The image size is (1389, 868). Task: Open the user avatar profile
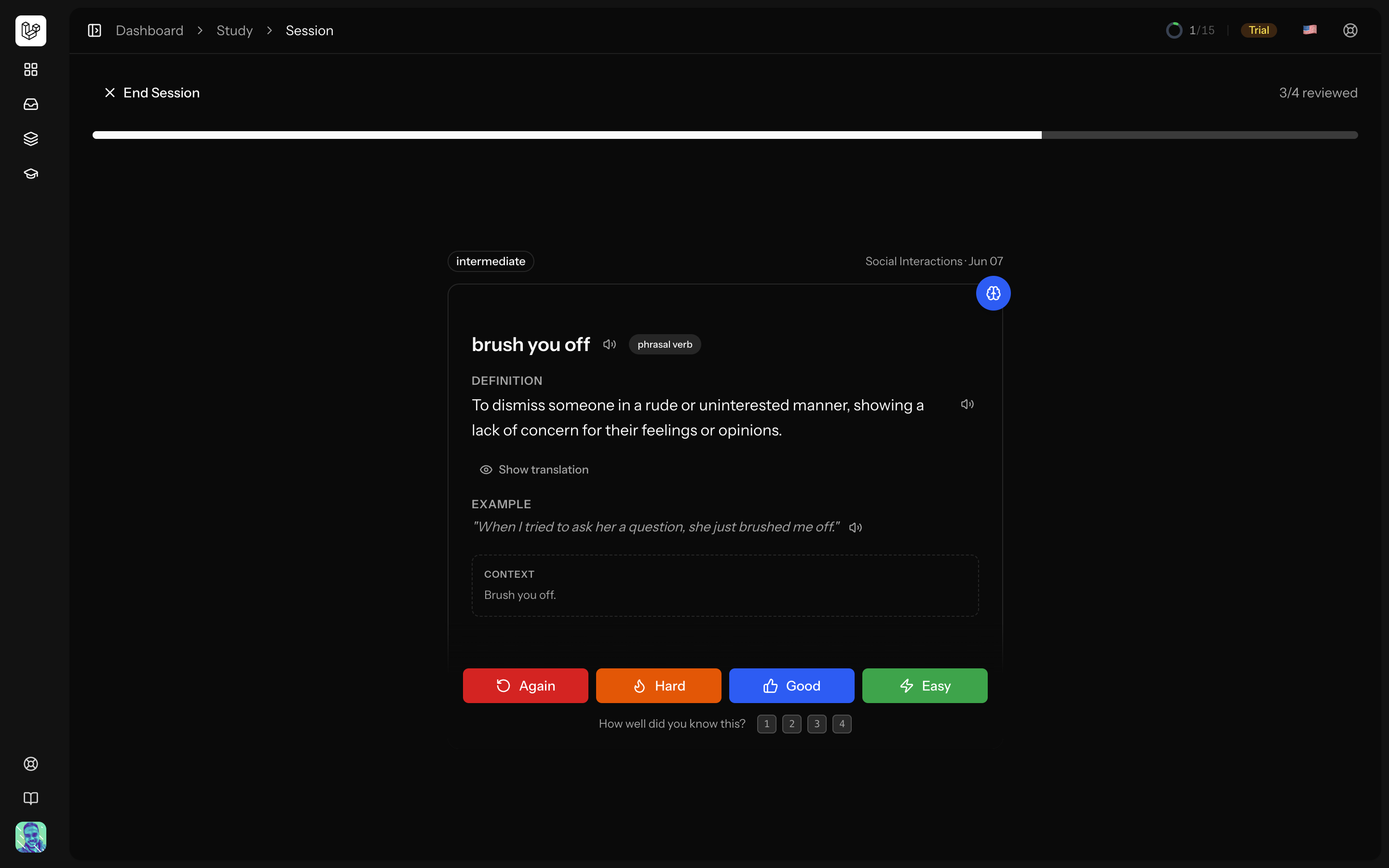point(31,837)
